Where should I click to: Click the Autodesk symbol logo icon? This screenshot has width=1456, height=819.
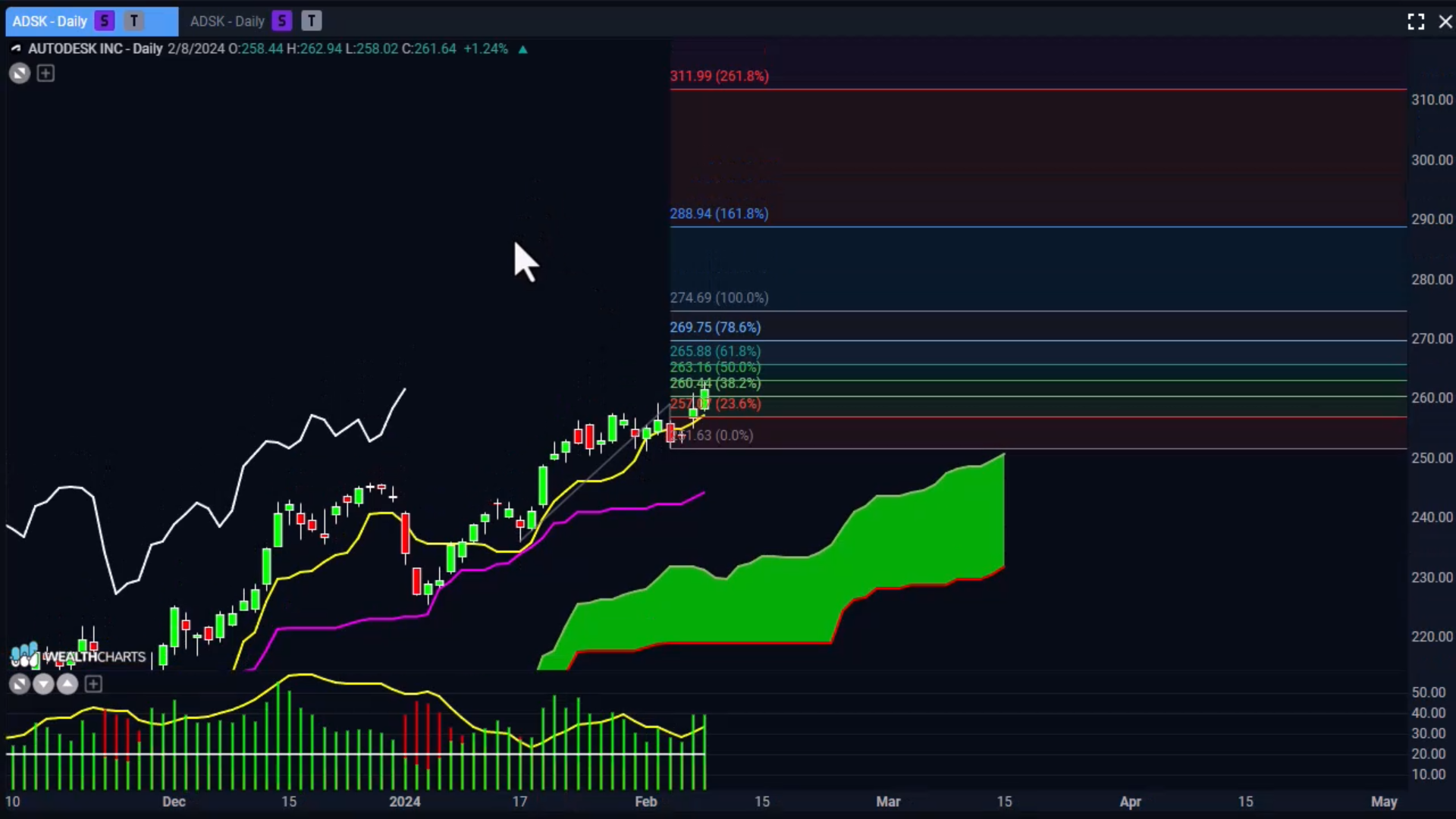pos(16,49)
